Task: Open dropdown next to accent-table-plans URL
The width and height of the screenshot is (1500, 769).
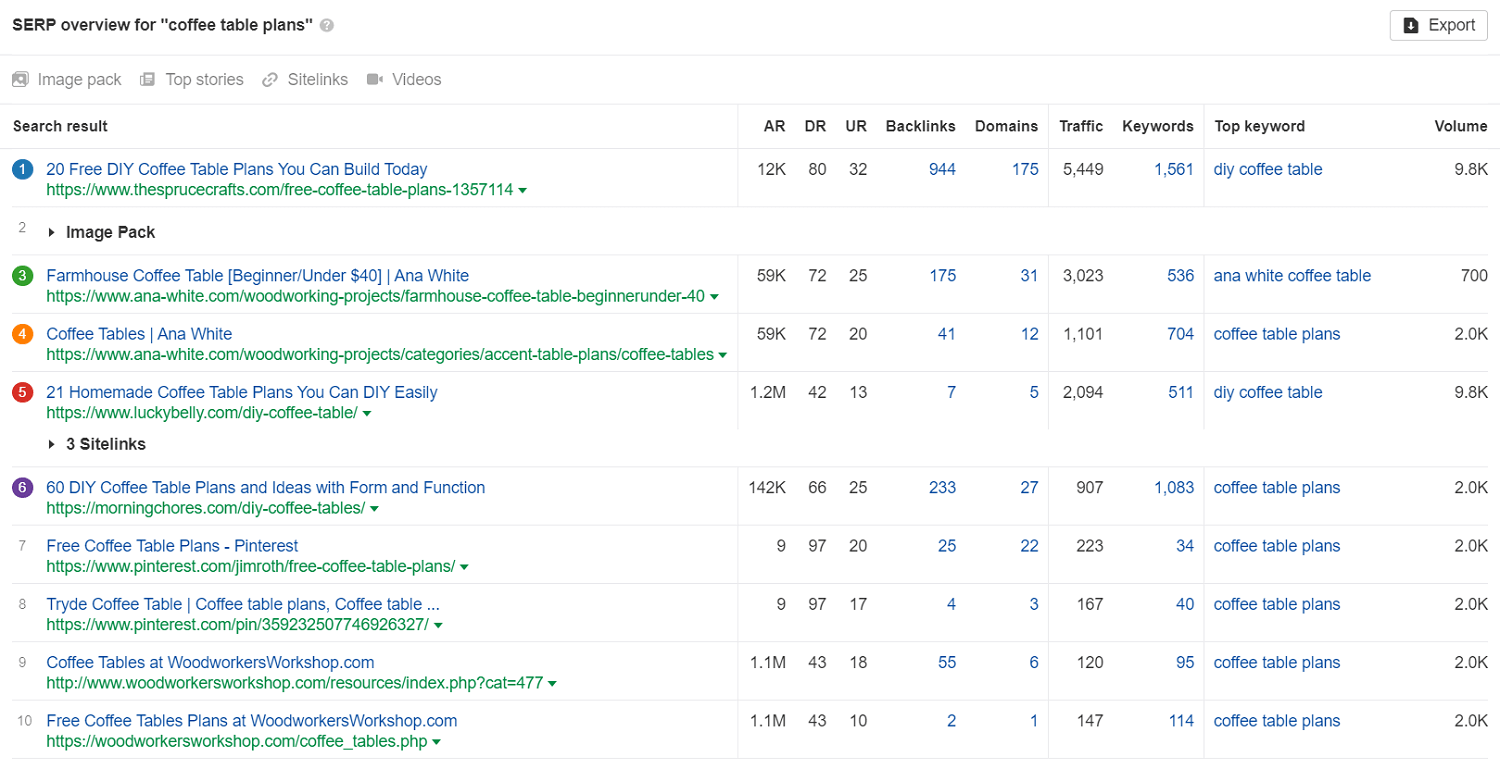Action: pos(723,355)
